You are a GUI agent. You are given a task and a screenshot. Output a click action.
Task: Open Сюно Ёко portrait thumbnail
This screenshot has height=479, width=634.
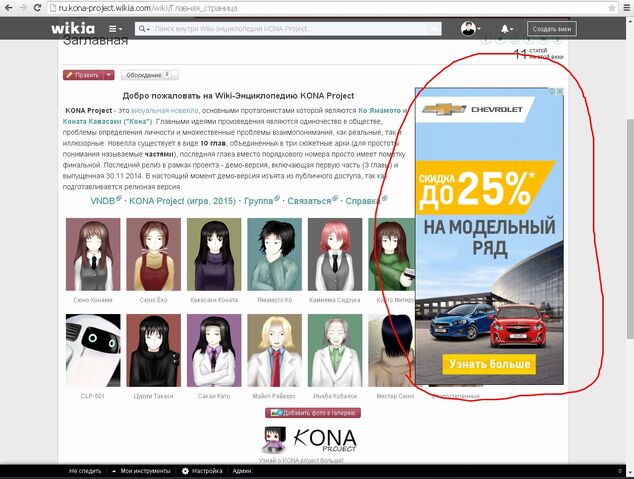(x=154, y=254)
